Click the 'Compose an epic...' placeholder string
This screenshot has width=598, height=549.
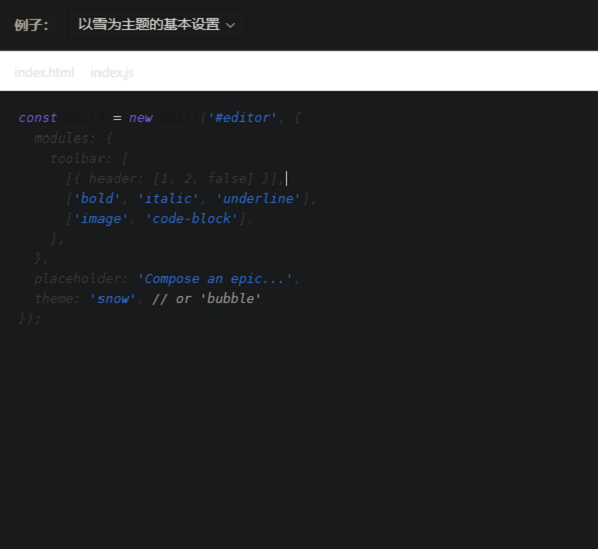pos(215,279)
